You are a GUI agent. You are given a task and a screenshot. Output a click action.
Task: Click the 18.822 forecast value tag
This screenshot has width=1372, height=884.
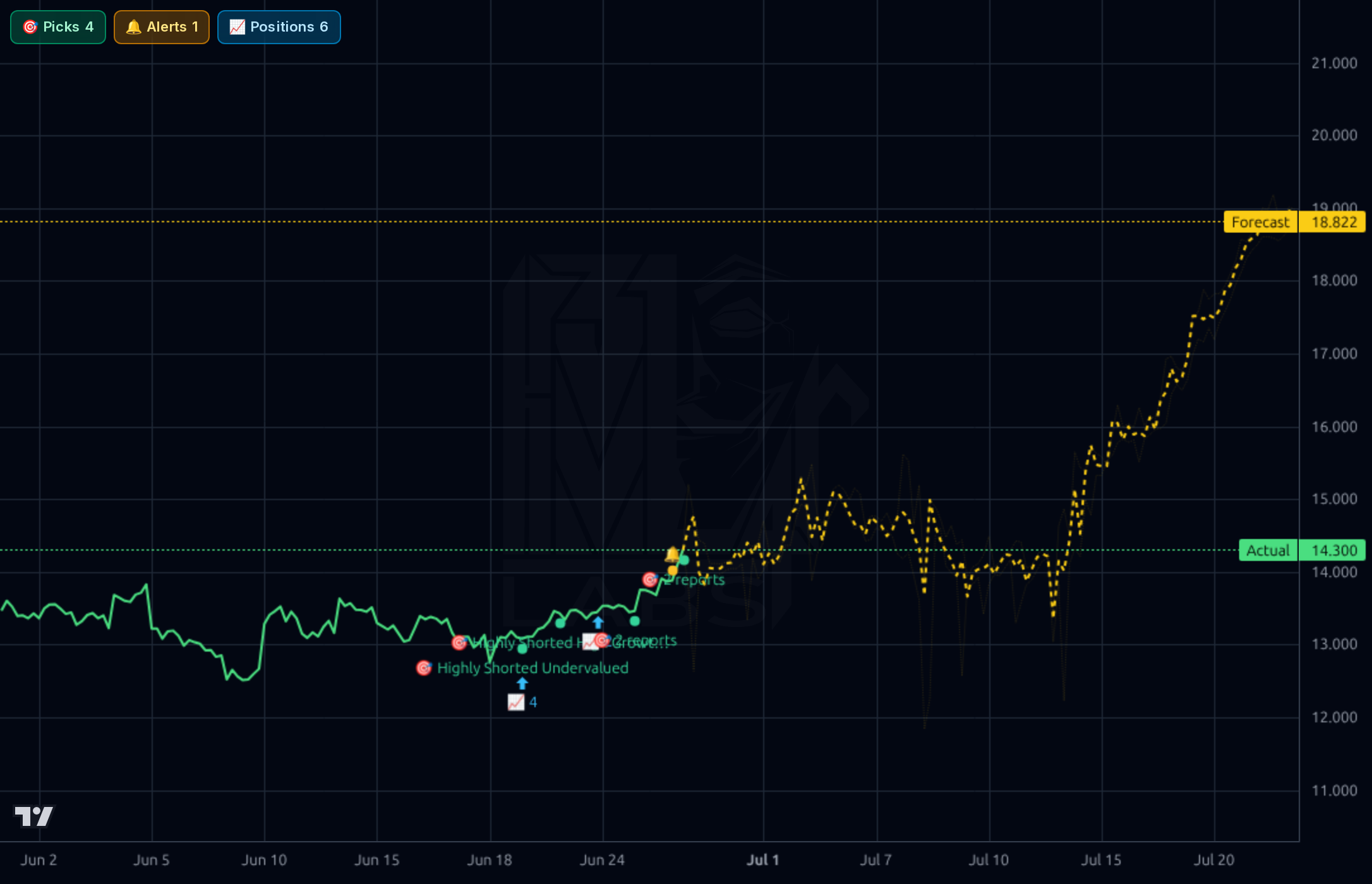pyautogui.click(x=1333, y=222)
